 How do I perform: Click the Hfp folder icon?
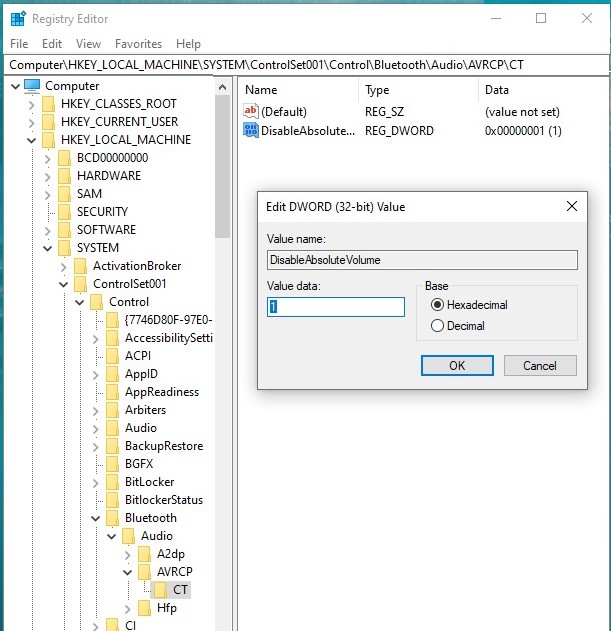(x=144, y=608)
